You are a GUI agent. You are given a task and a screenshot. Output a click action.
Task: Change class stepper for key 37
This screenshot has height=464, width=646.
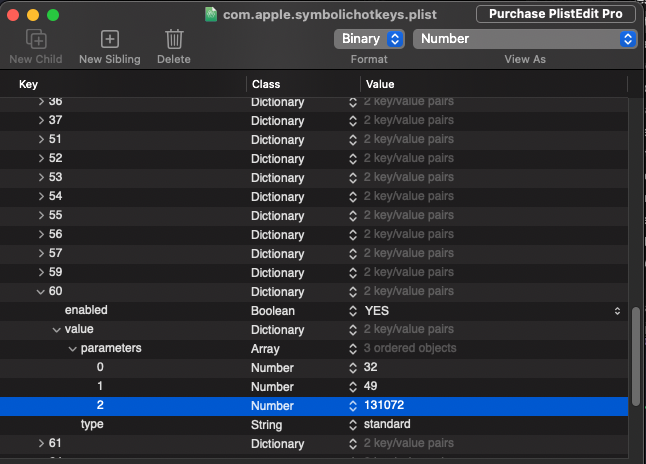(x=353, y=121)
